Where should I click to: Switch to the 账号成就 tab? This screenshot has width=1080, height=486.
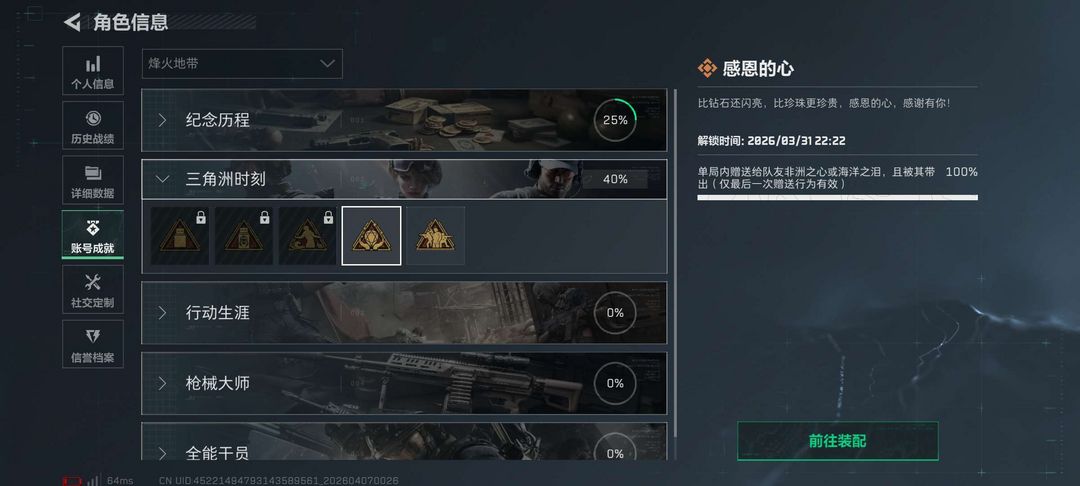(x=93, y=235)
